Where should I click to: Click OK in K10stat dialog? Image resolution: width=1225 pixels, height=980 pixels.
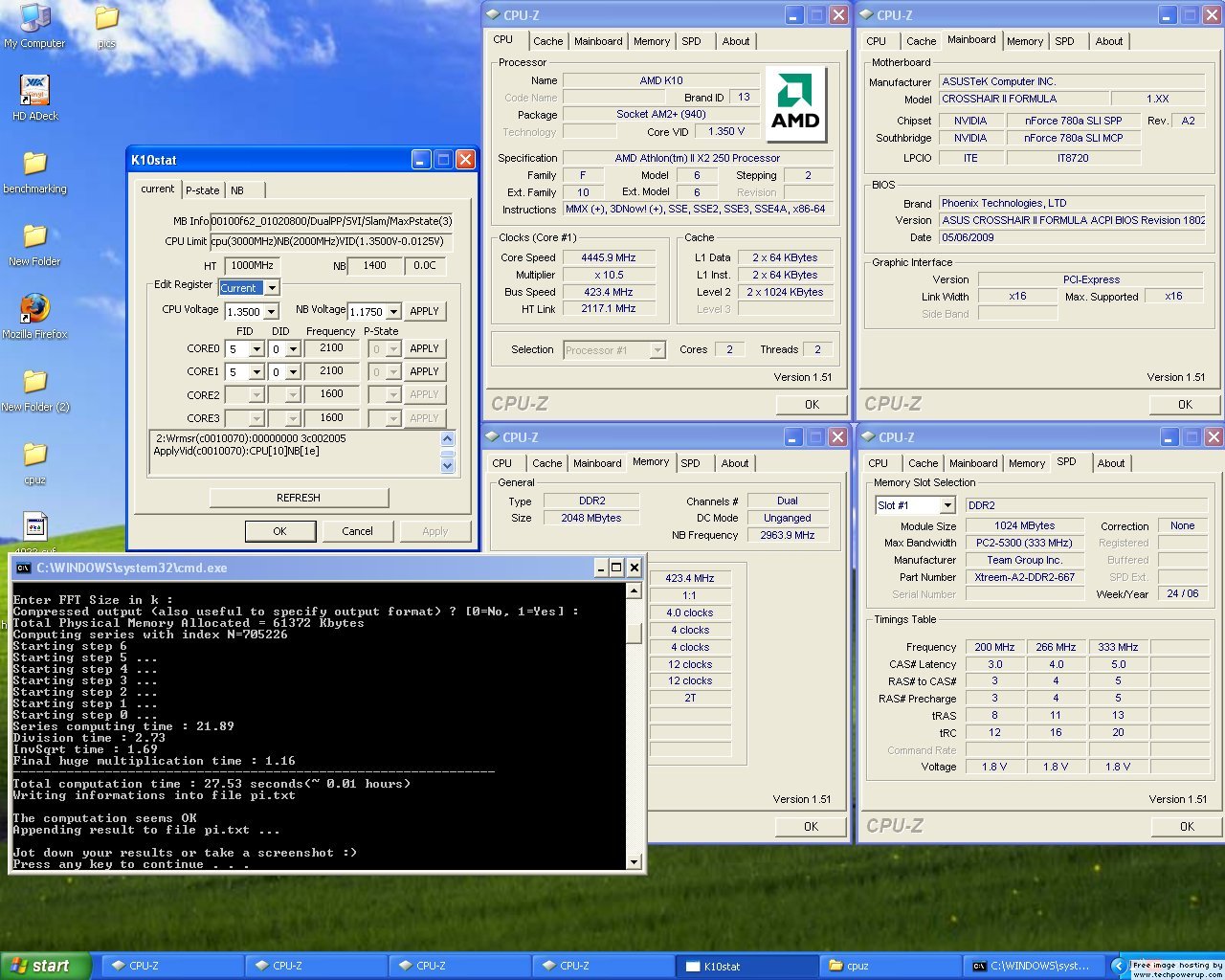click(x=279, y=531)
